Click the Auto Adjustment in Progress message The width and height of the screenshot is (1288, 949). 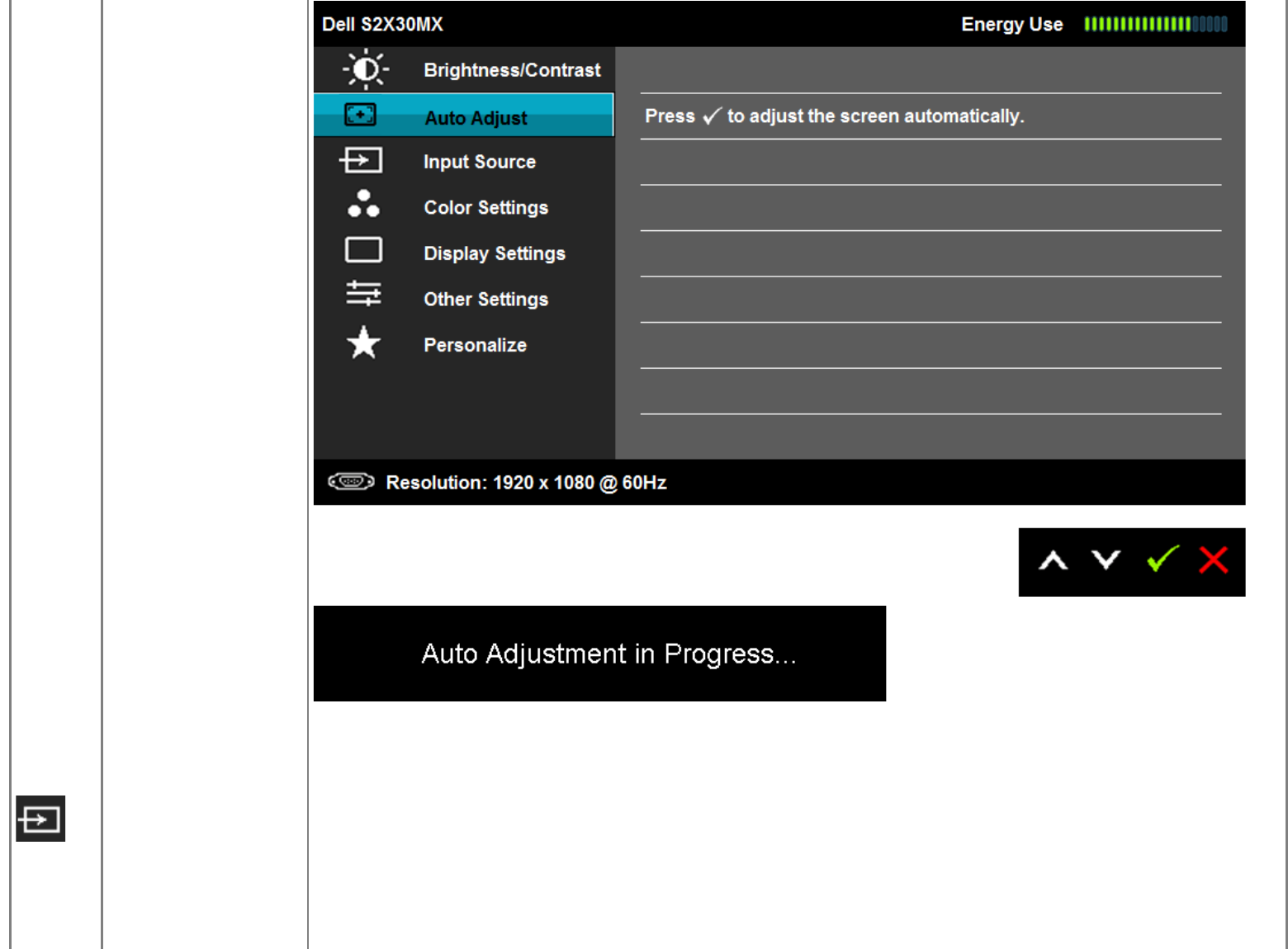599,654
